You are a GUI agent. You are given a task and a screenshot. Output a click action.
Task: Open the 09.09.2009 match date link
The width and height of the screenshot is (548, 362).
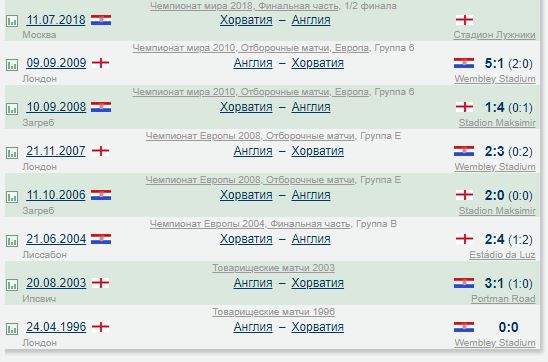(x=56, y=63)
